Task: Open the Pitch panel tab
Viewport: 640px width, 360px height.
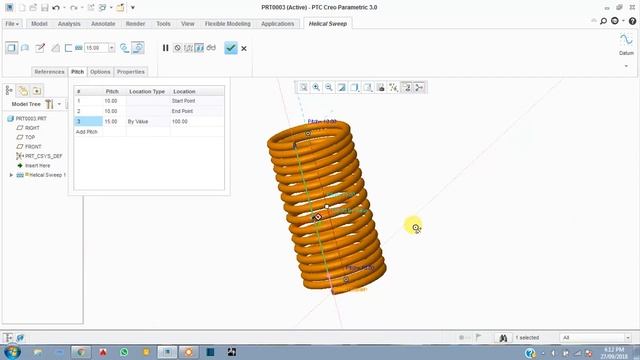Action: [78, 72]
